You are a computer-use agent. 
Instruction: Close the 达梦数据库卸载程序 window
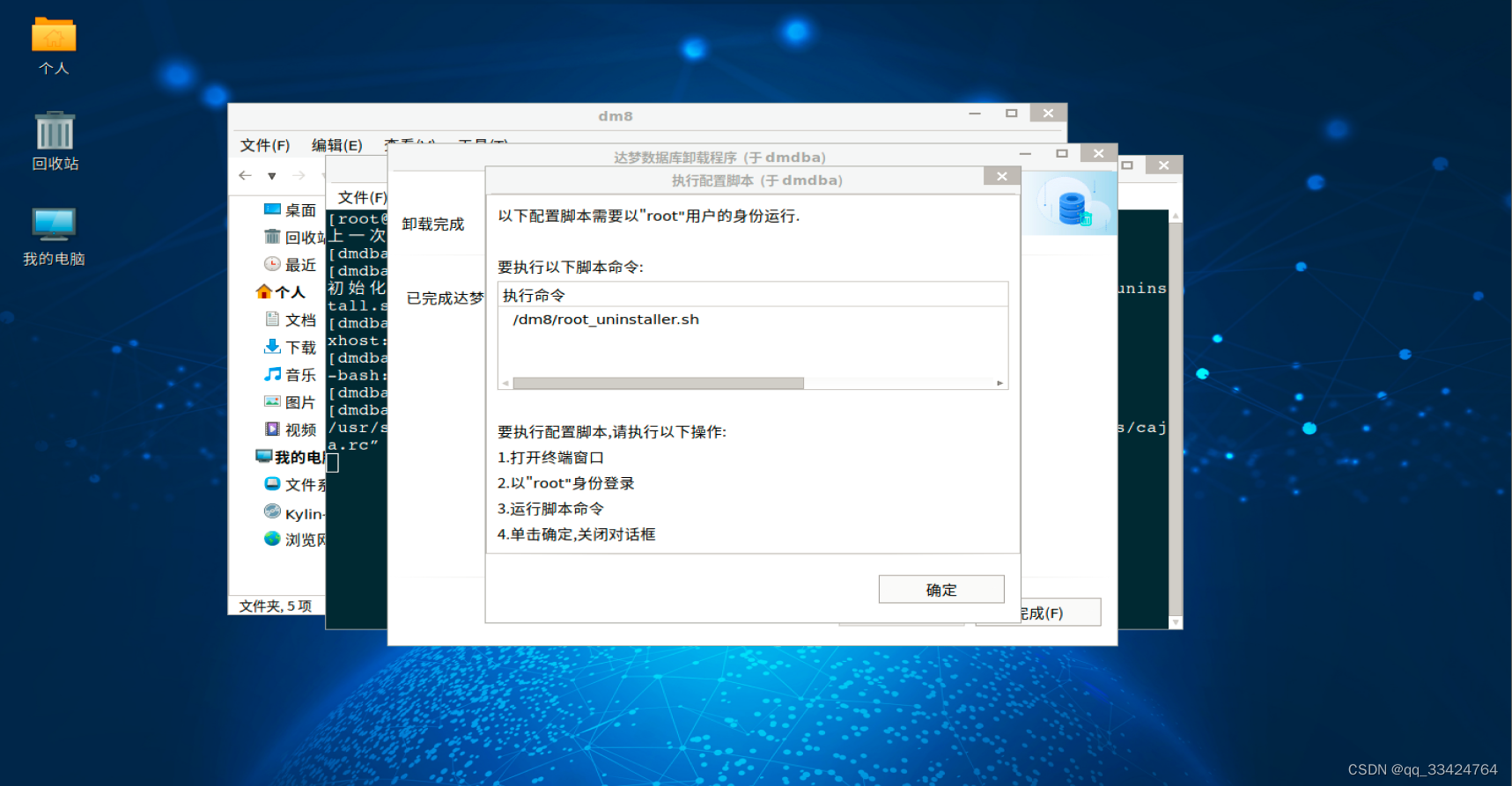click(1099, 153)
